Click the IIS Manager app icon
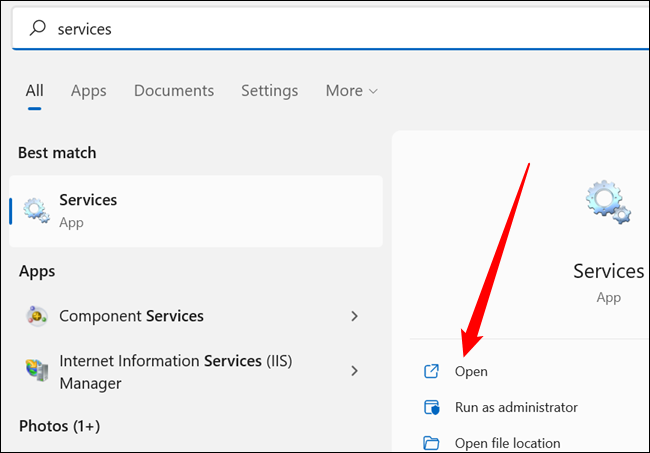The image size is (650, 453). click(x=37, y=370)
